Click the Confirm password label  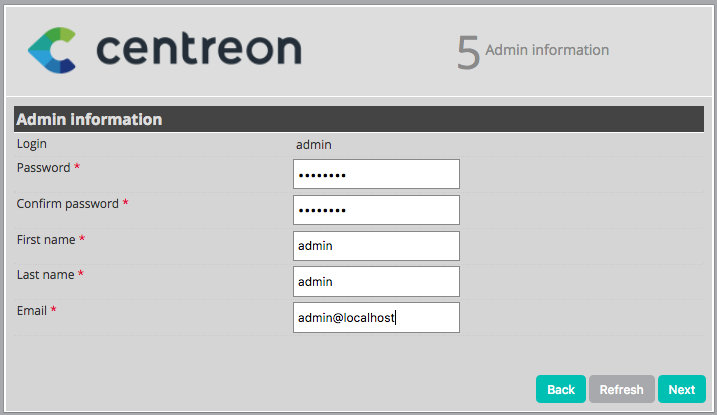click(67, 204)
